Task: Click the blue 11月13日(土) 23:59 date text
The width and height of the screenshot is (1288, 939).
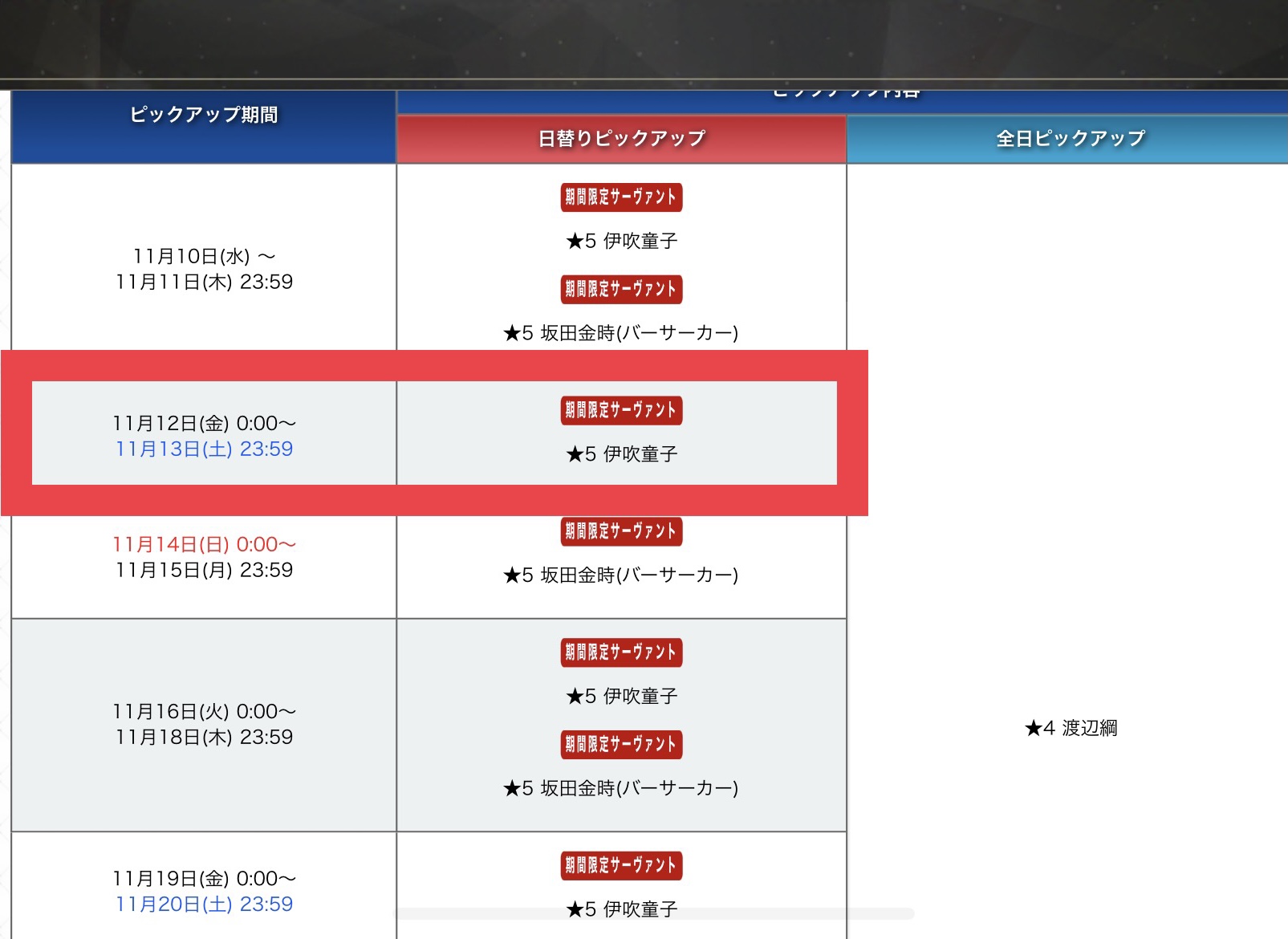Action: (204, 449)
